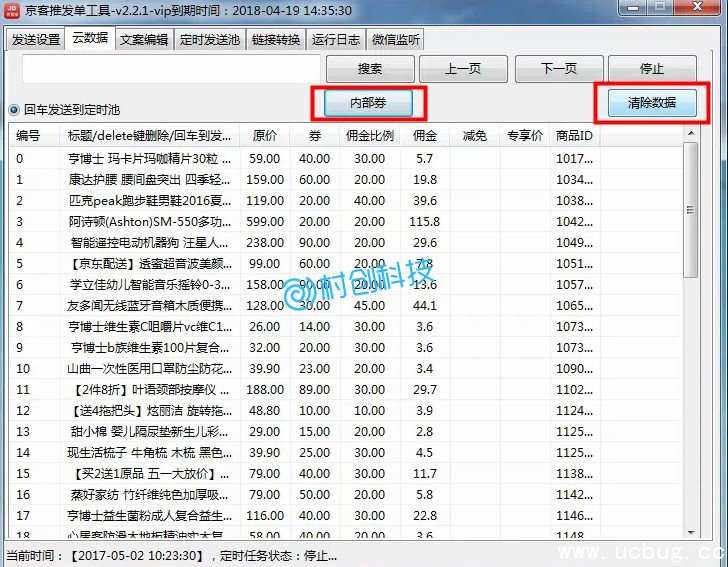This screenshot has width=728, height=567.
Task: Switch to the 云数据 tab
Action: 90,38
